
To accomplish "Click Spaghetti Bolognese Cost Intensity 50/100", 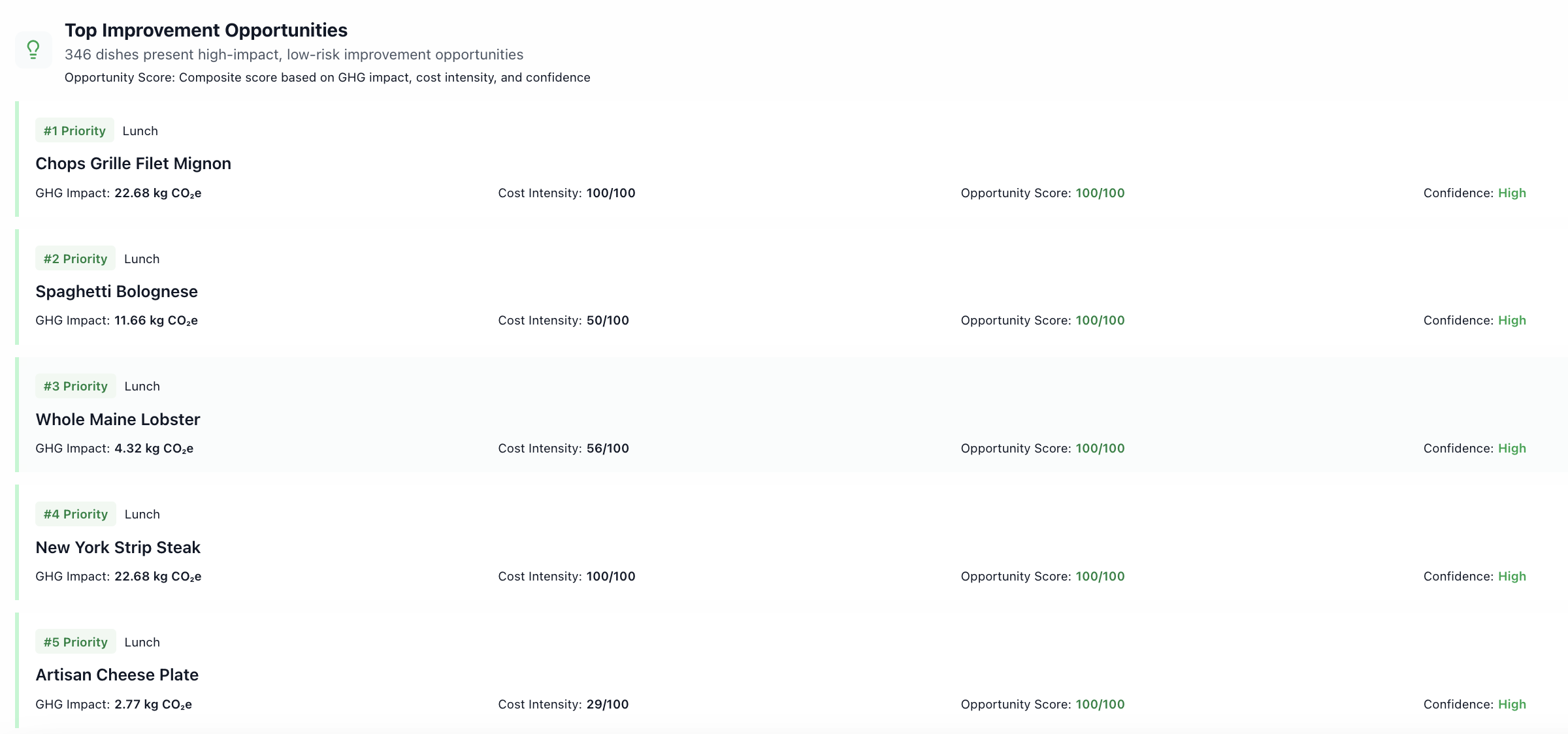I will pos(608,321).
